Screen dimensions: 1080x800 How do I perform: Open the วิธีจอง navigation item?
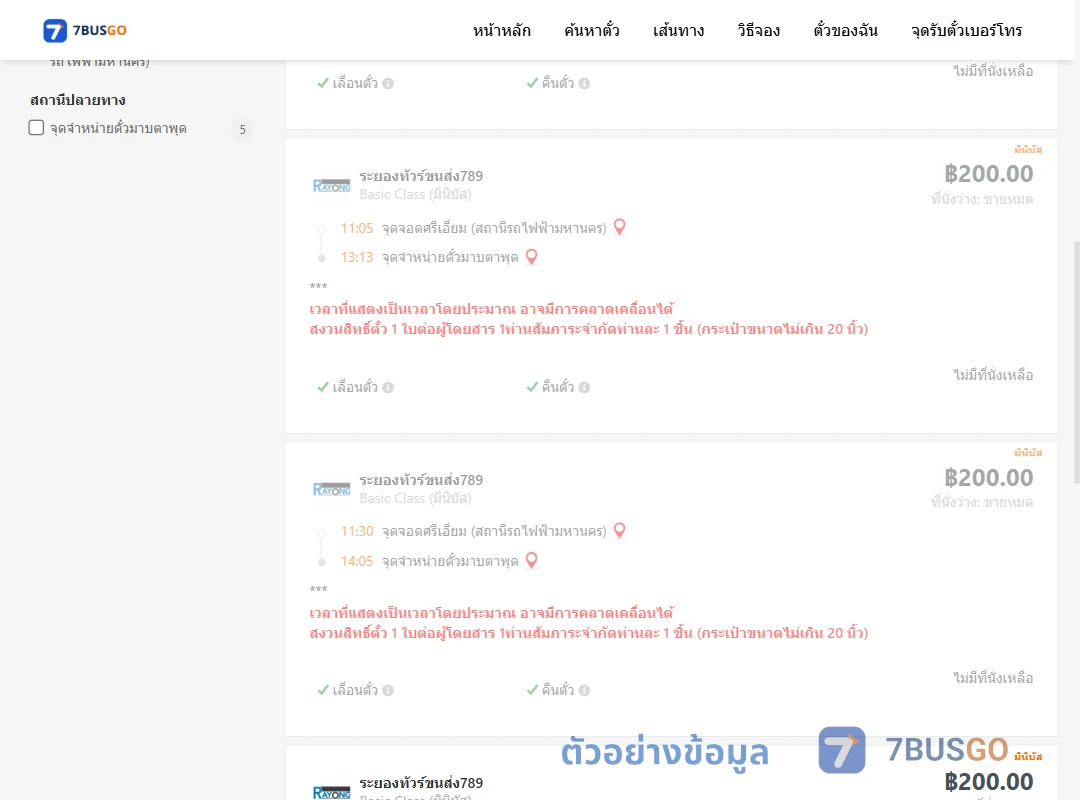tap(758, 30)
